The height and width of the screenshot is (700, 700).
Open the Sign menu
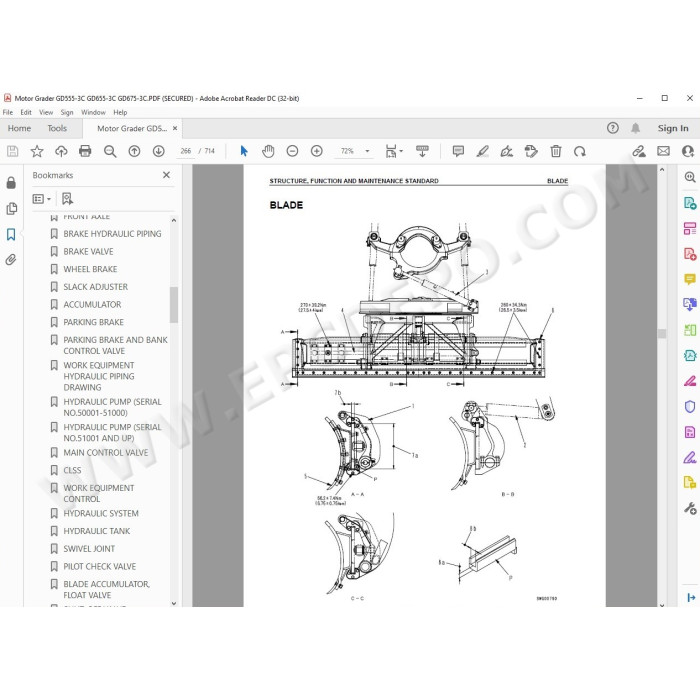(x=67, y=112)
